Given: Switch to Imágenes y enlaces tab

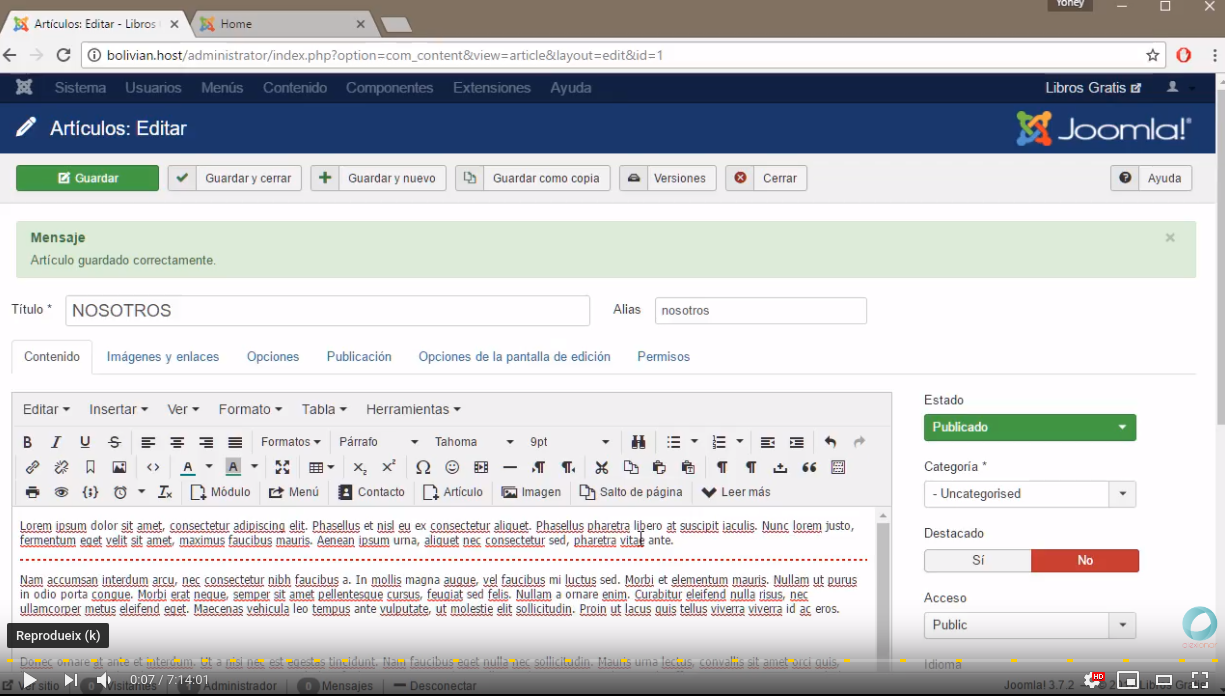Looking at the screenshot, I should (163, 357).
